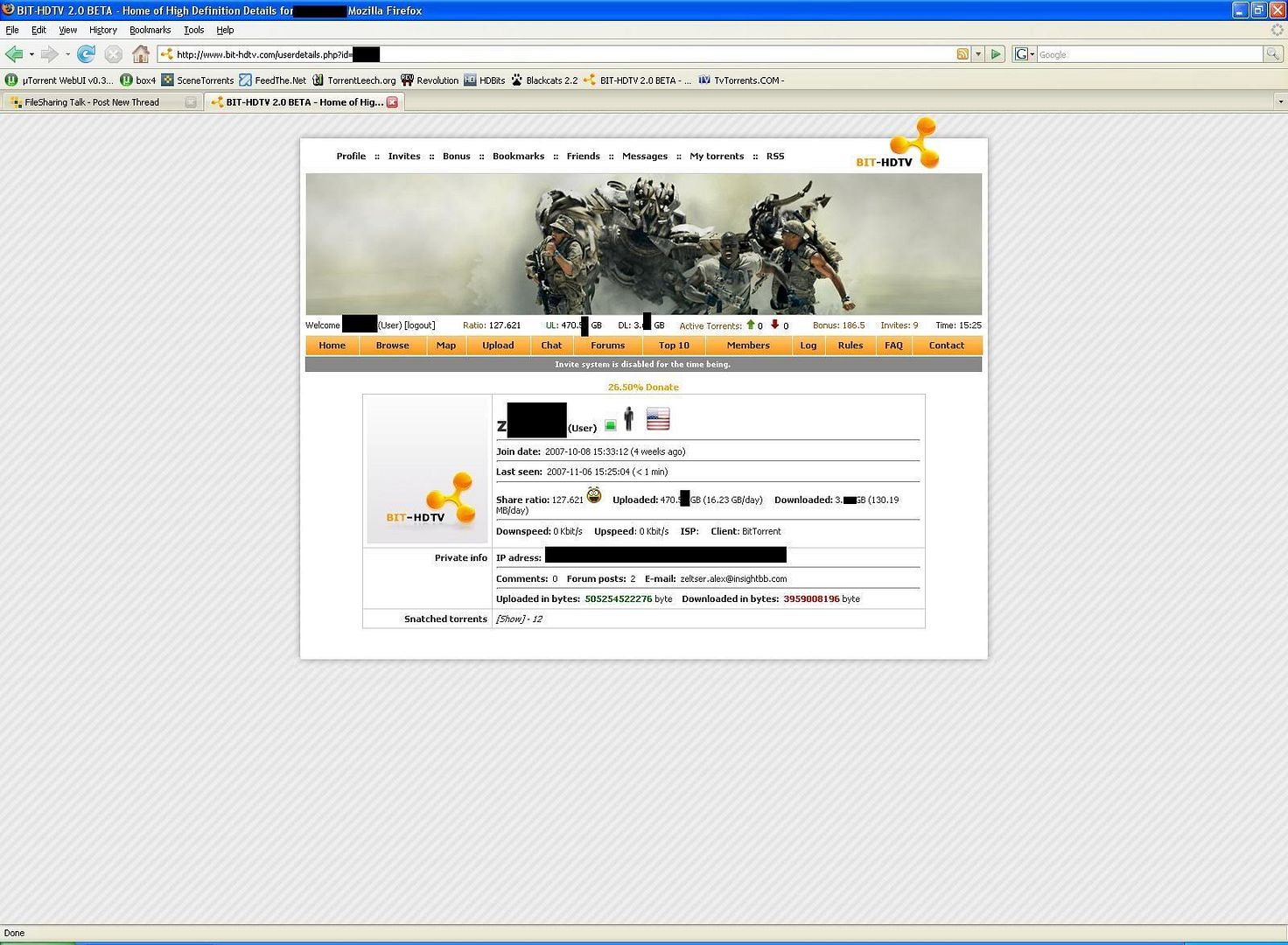Open Rules in orange nav bar

[850, 346]
